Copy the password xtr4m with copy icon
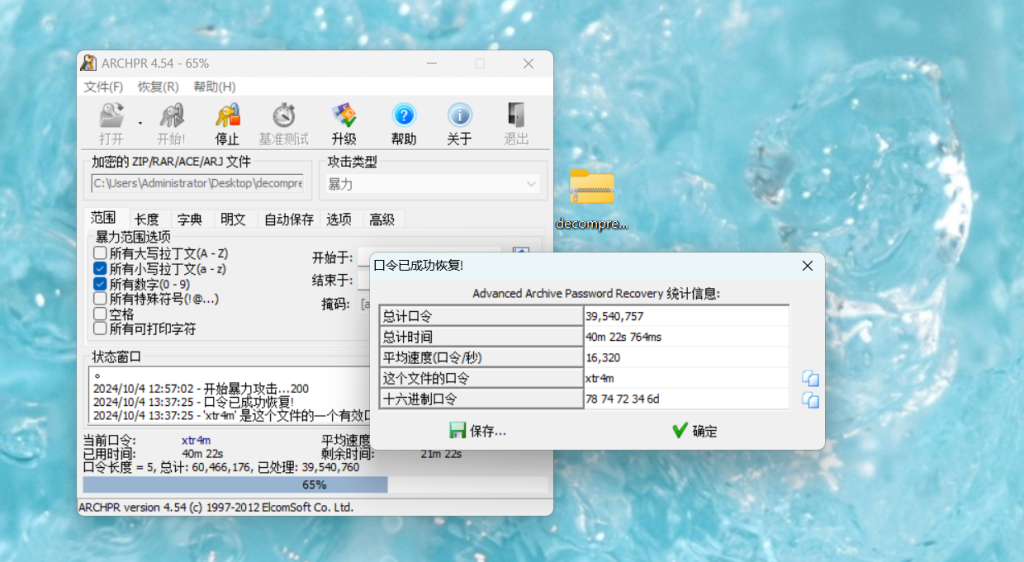The image size is (1024, 562). point(810,378)
